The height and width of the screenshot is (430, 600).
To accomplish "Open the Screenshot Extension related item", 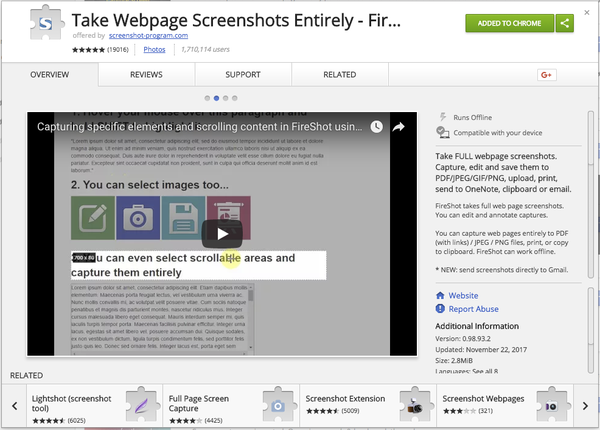I will pyautogui.click(x=368, y=406).
